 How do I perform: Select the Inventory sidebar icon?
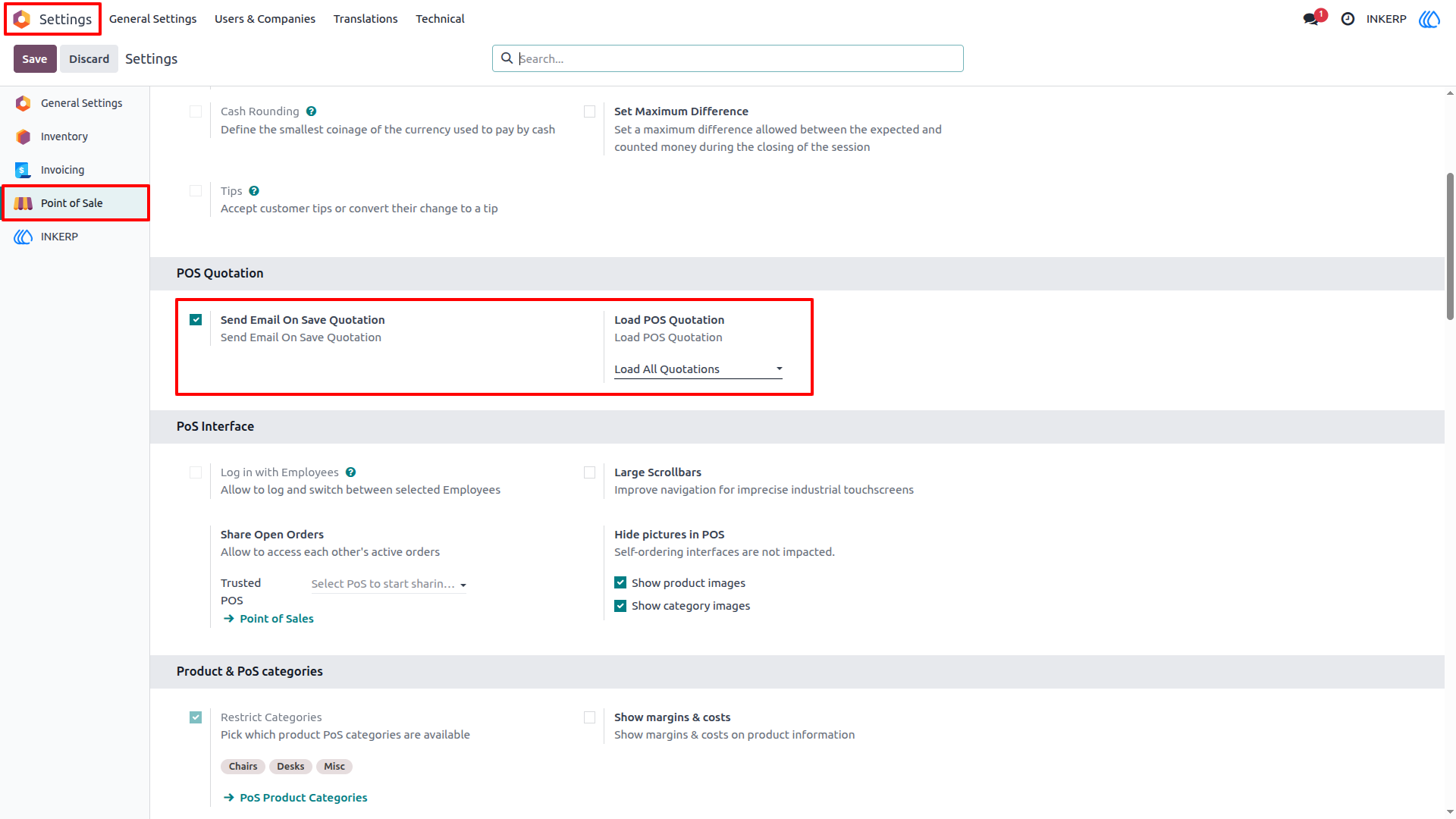pos(24,136)
